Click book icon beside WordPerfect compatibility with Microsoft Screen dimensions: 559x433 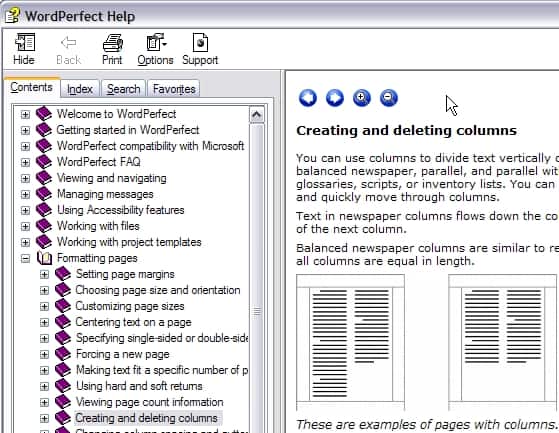click(44, 146)
